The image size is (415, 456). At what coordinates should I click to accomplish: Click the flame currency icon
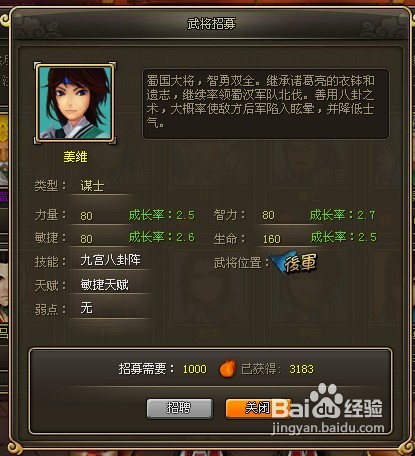point(227,369)
